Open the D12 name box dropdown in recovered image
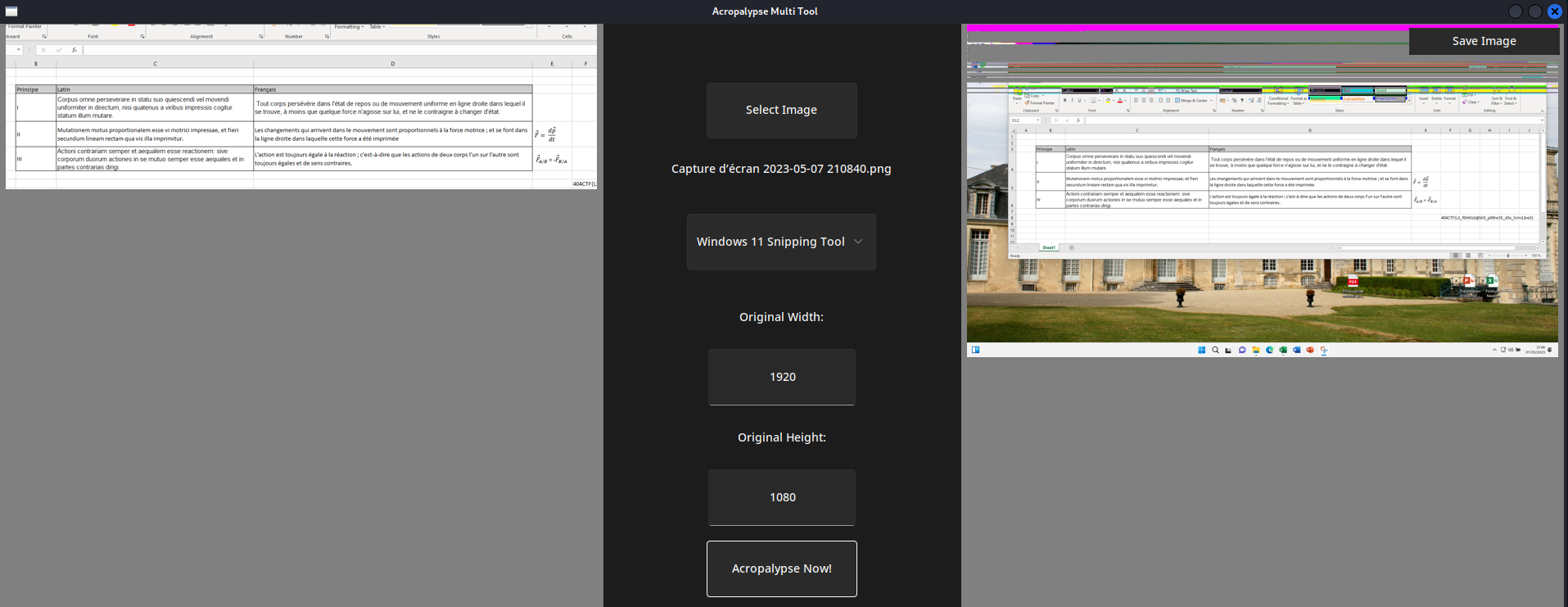Image resolution: width=1568 pixels, height=607 pixels. [1037, 120]
